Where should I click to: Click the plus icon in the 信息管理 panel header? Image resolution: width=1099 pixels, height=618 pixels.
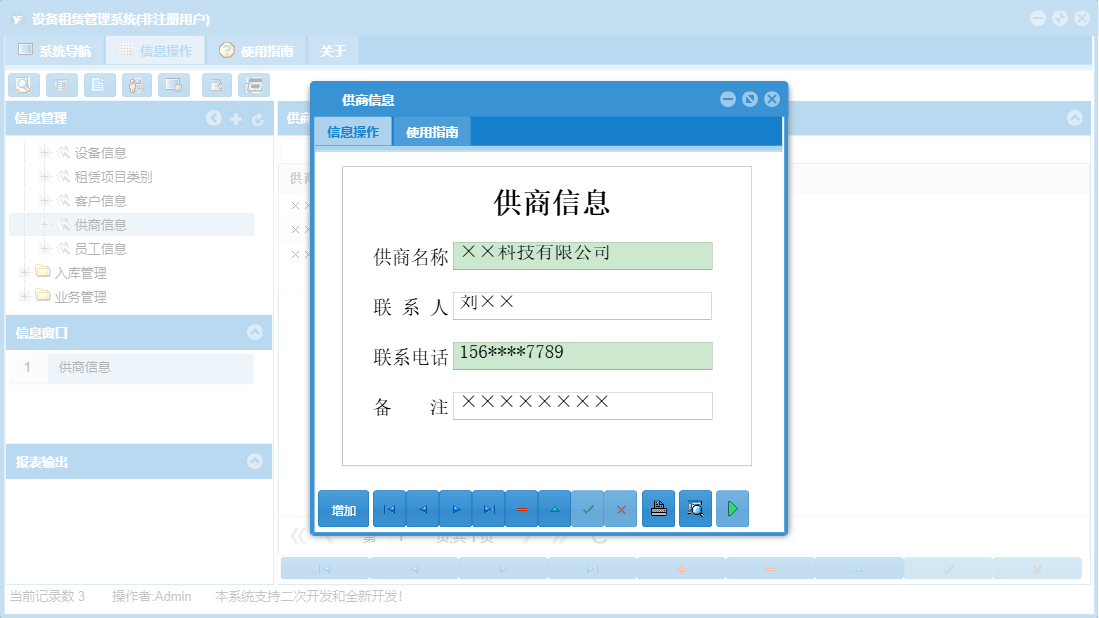(236, 118)
